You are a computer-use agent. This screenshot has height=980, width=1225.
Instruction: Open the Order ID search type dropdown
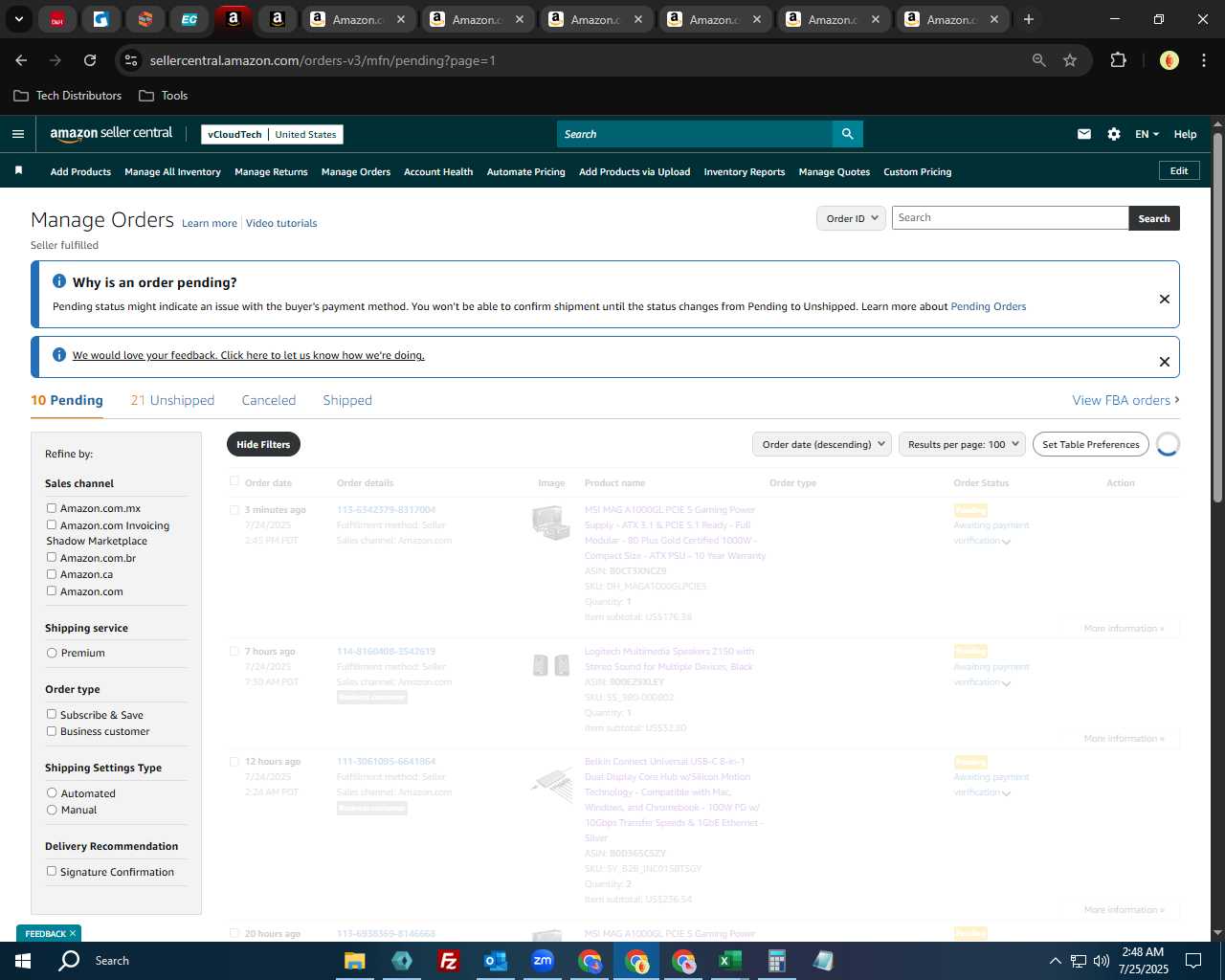(x=851, y=218)
